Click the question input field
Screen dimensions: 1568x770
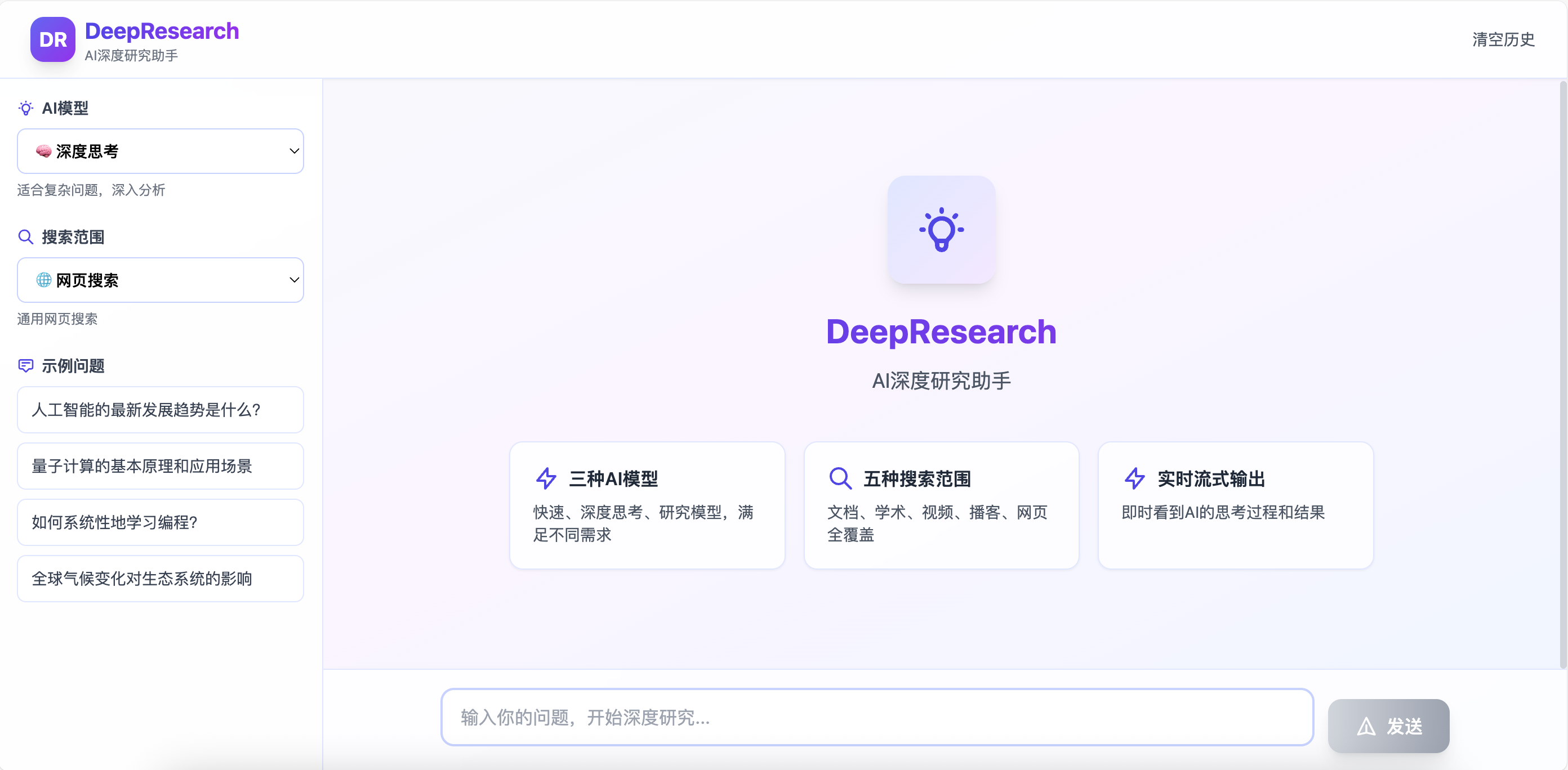click(x=876, y=717)
